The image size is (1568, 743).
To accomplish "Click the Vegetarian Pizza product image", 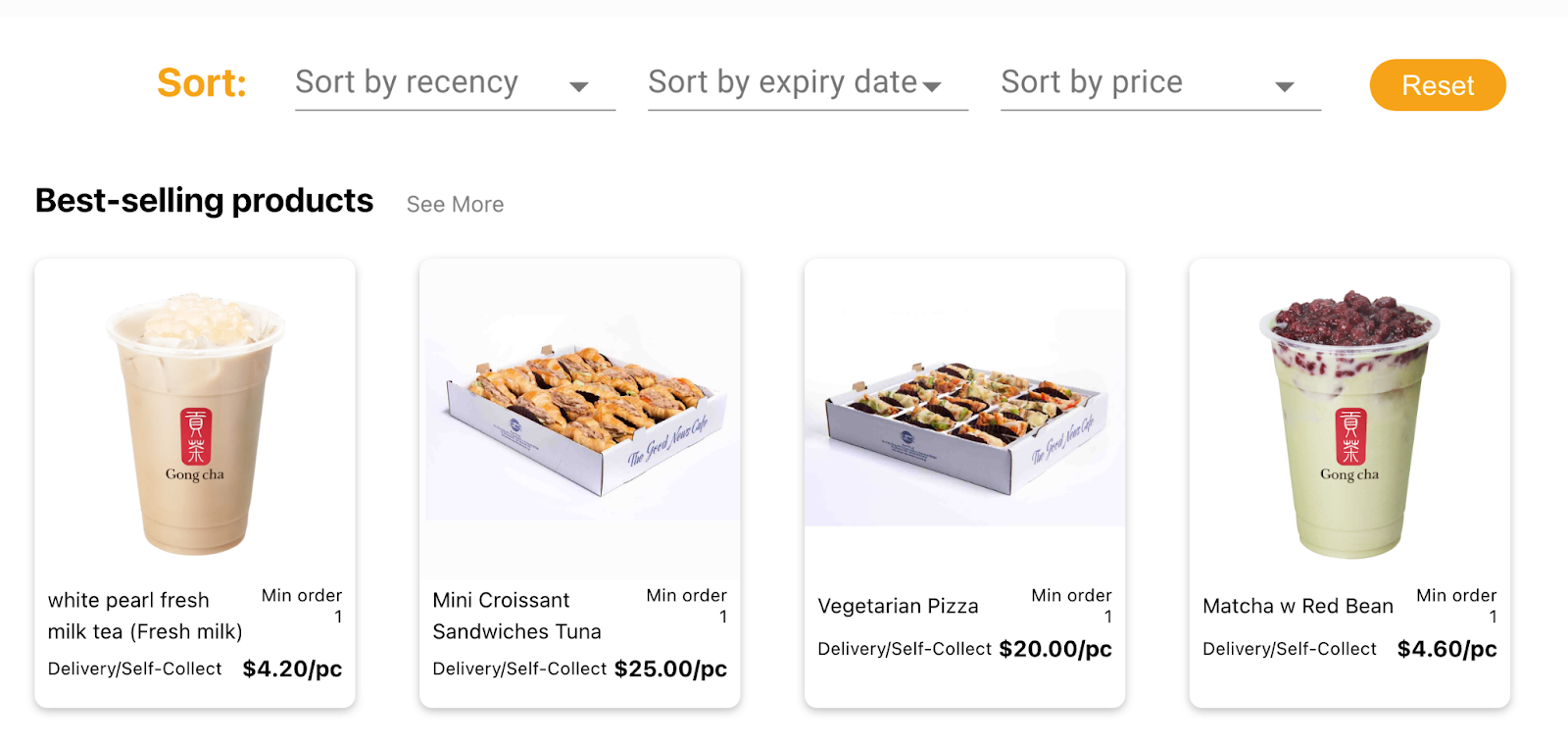I will tap(964, 417).
